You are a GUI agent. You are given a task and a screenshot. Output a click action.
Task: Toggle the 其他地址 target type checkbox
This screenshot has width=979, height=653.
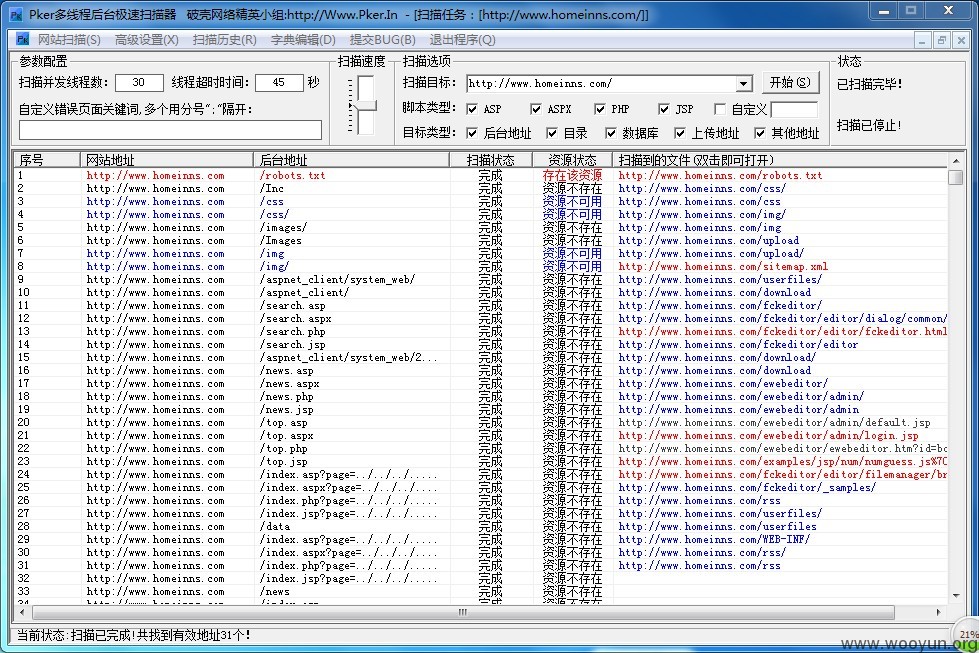(x=759, y=133)
